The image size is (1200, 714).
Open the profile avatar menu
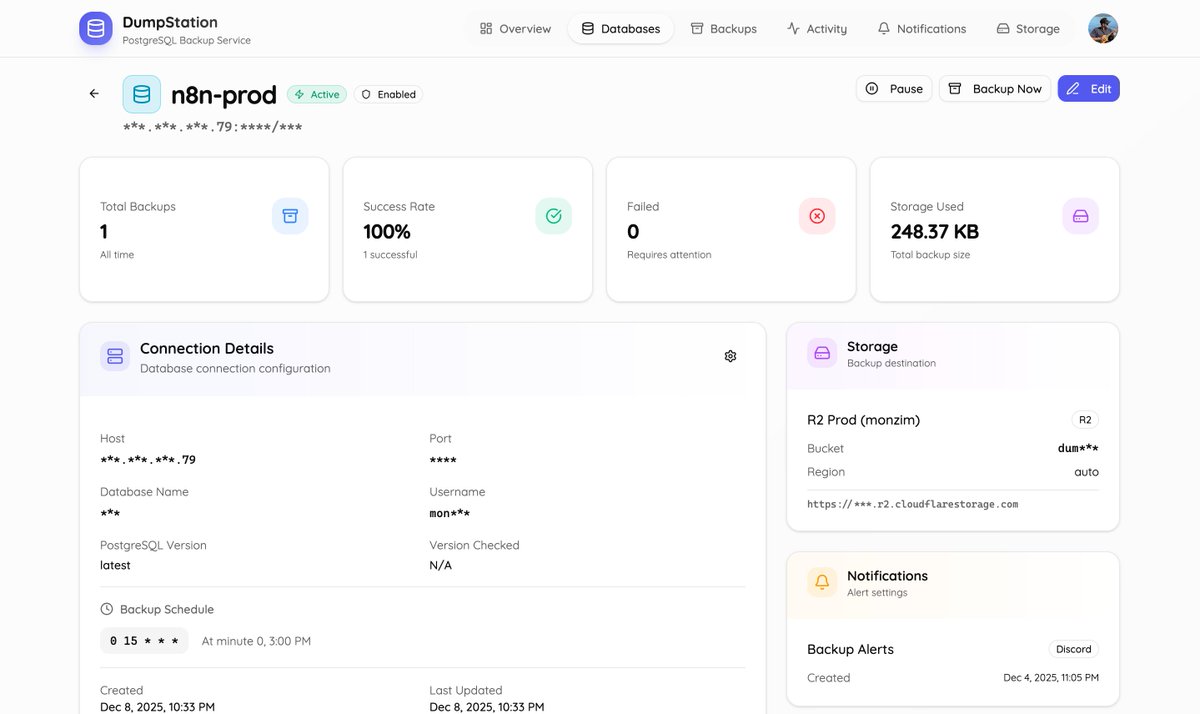pyautogui.click(x=1103, y=28)
